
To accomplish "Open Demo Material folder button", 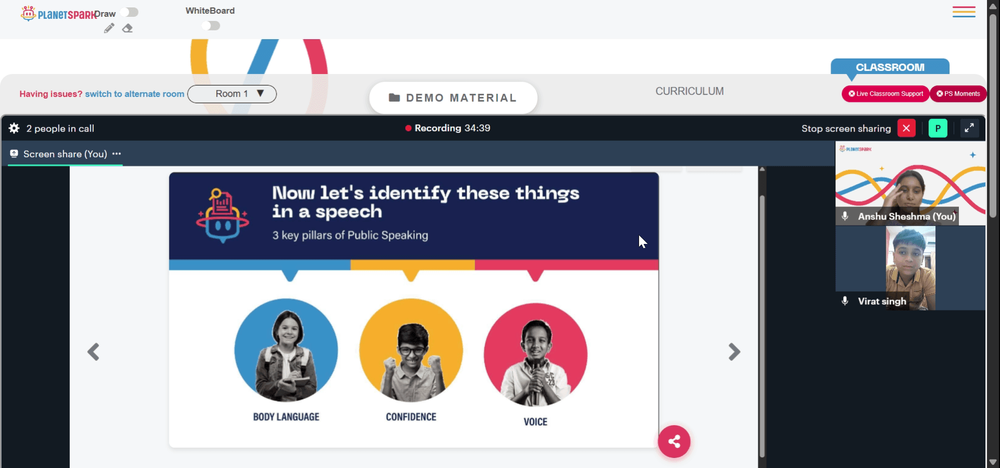I will pyautogui.click(x=453, y=98).
